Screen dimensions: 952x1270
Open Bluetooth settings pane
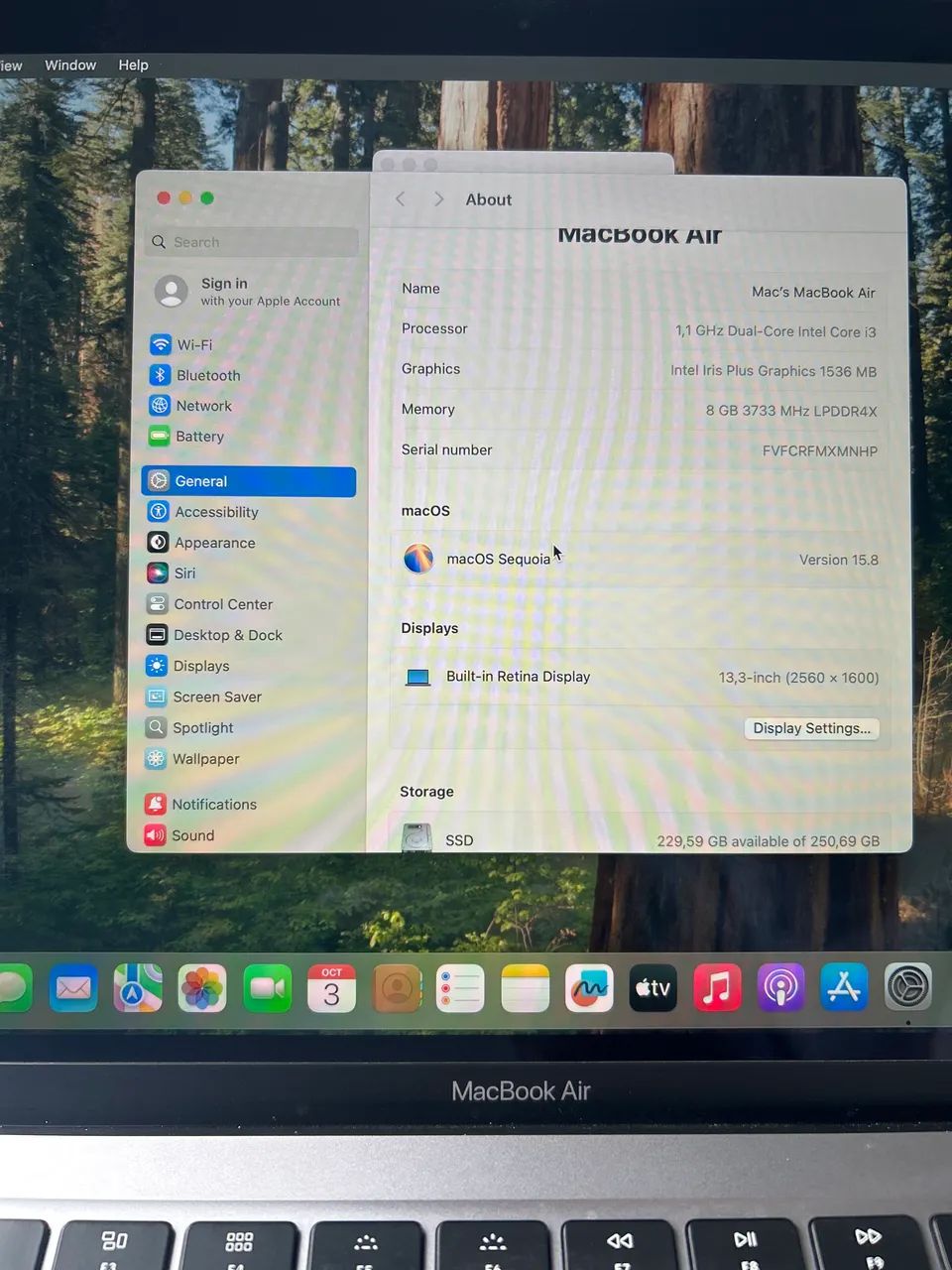pyautogui.click(x=195, y=375)
